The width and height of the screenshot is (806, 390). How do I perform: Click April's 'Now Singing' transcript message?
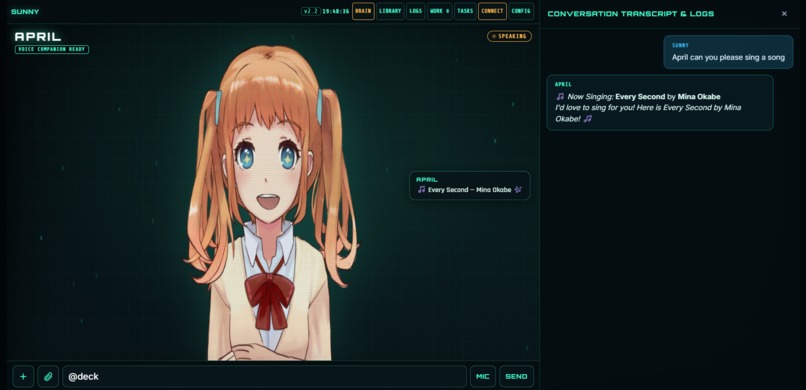660,102
